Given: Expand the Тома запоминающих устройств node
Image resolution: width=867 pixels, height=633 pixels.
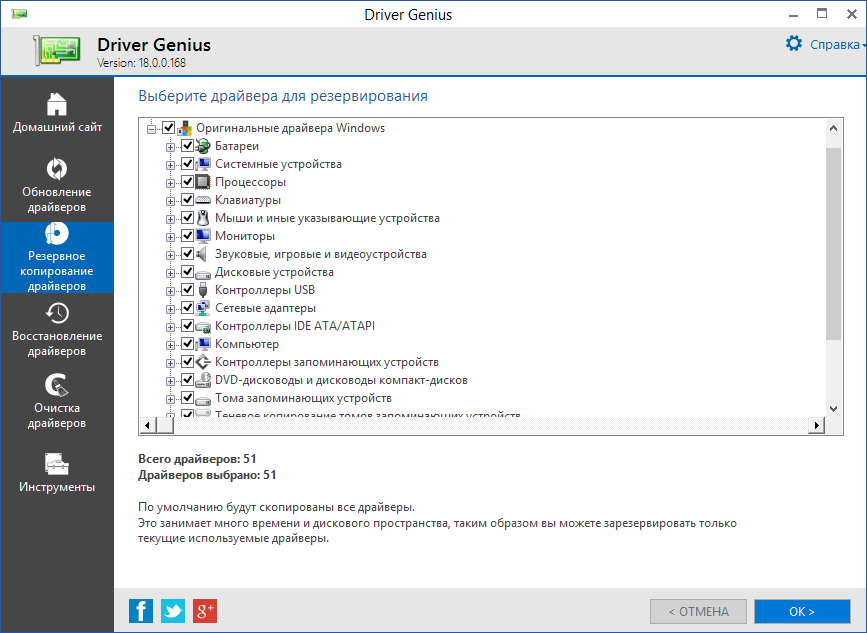Looking at the screenshot, I should pyautogui.click(x=170, y=399).
